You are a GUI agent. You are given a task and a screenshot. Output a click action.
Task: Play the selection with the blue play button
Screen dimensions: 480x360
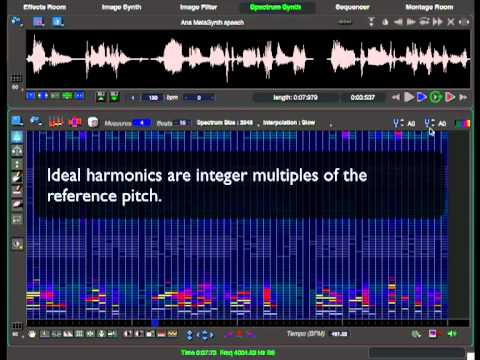422,97
